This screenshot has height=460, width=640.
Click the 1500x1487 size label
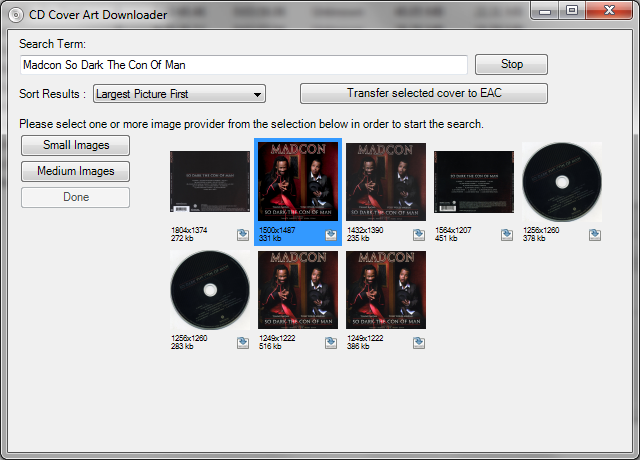[277, 230]
